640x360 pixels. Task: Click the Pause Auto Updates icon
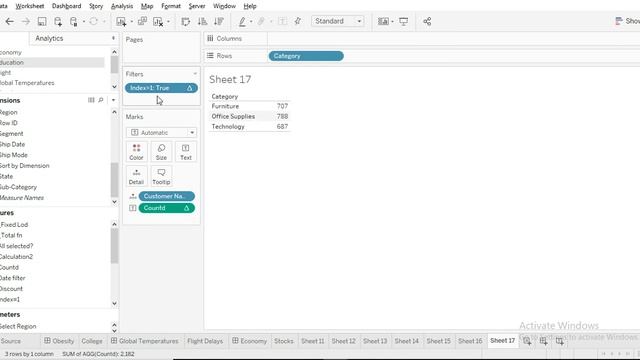click(x=74, y=22)
